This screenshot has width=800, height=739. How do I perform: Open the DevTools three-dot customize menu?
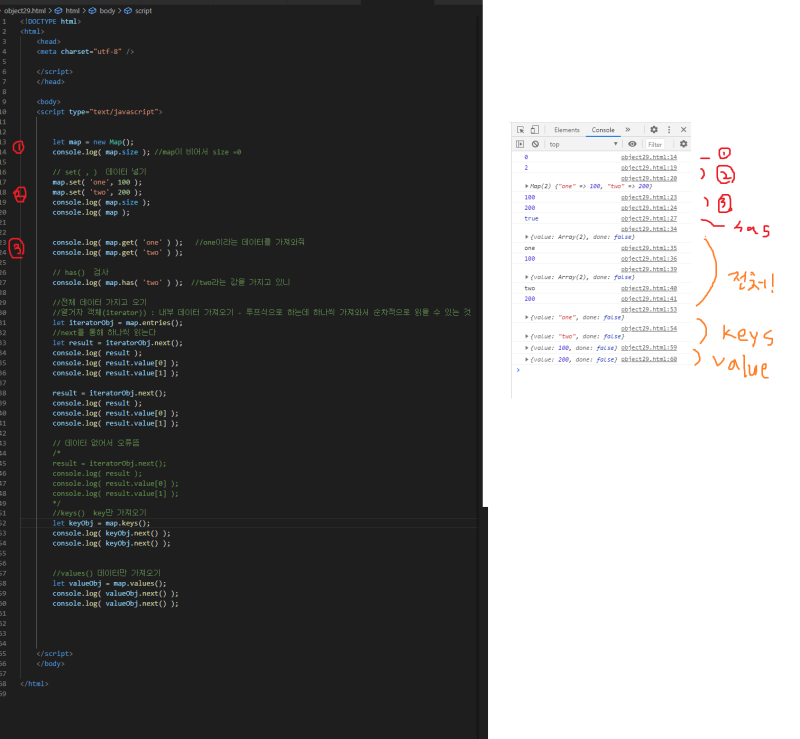669,130
